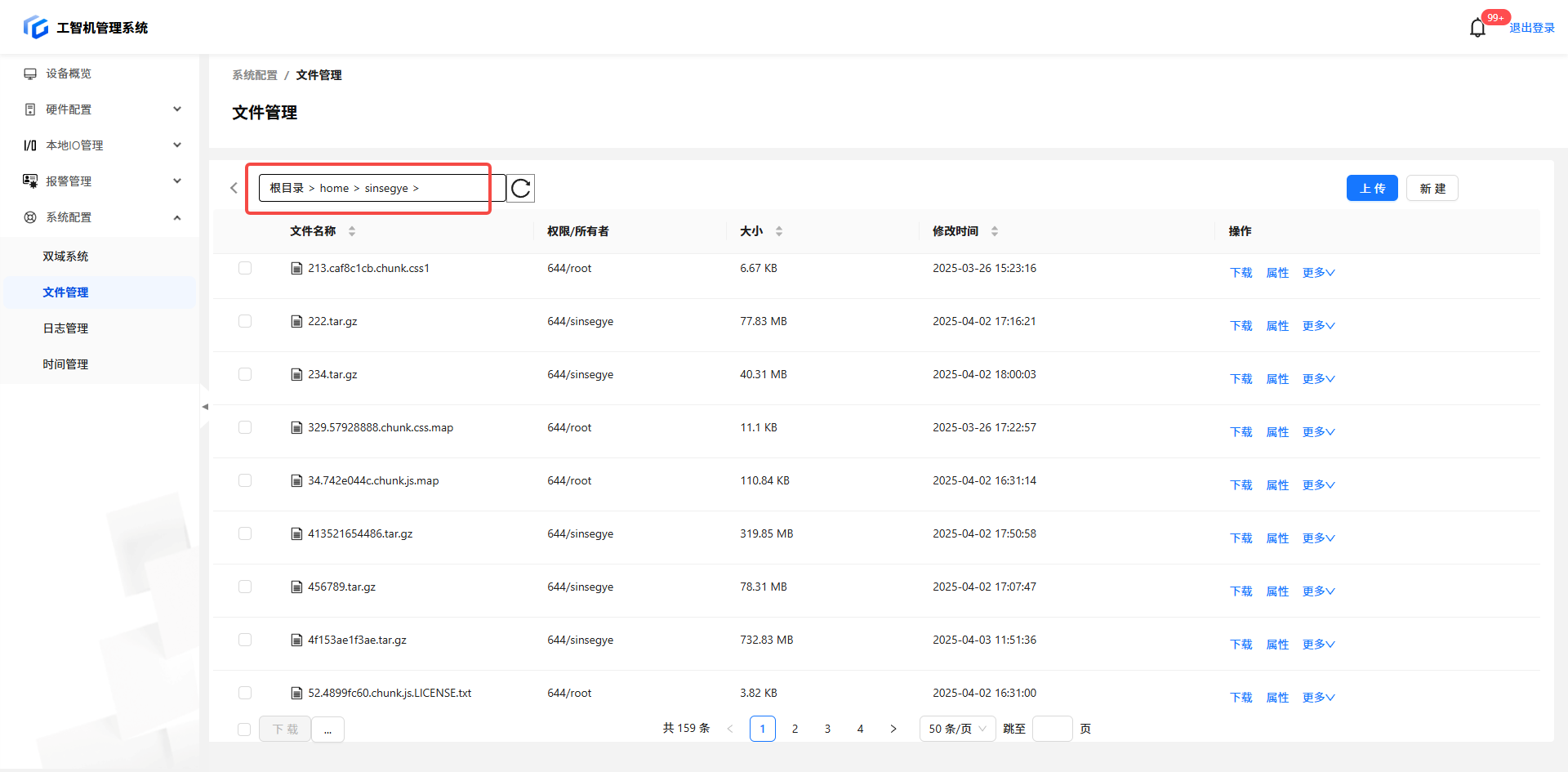Viewport: 1568px width, 772px height.
Task: Go back using the left arrow beside path
Action: coord(234,189)
